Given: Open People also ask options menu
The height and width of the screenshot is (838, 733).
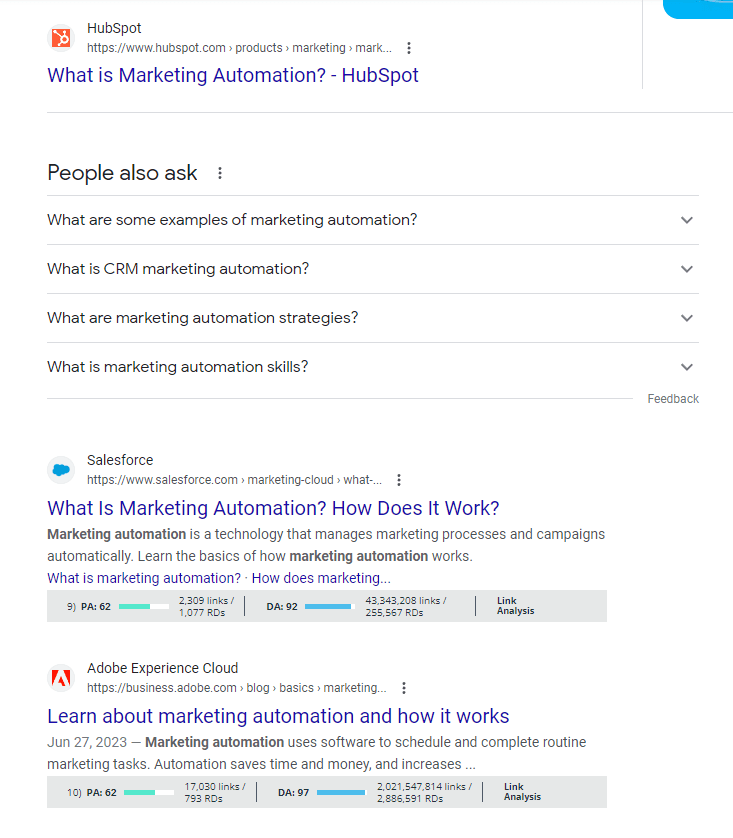Looking at the screenshot, I should pyautogui.click(x=220, y=173).
